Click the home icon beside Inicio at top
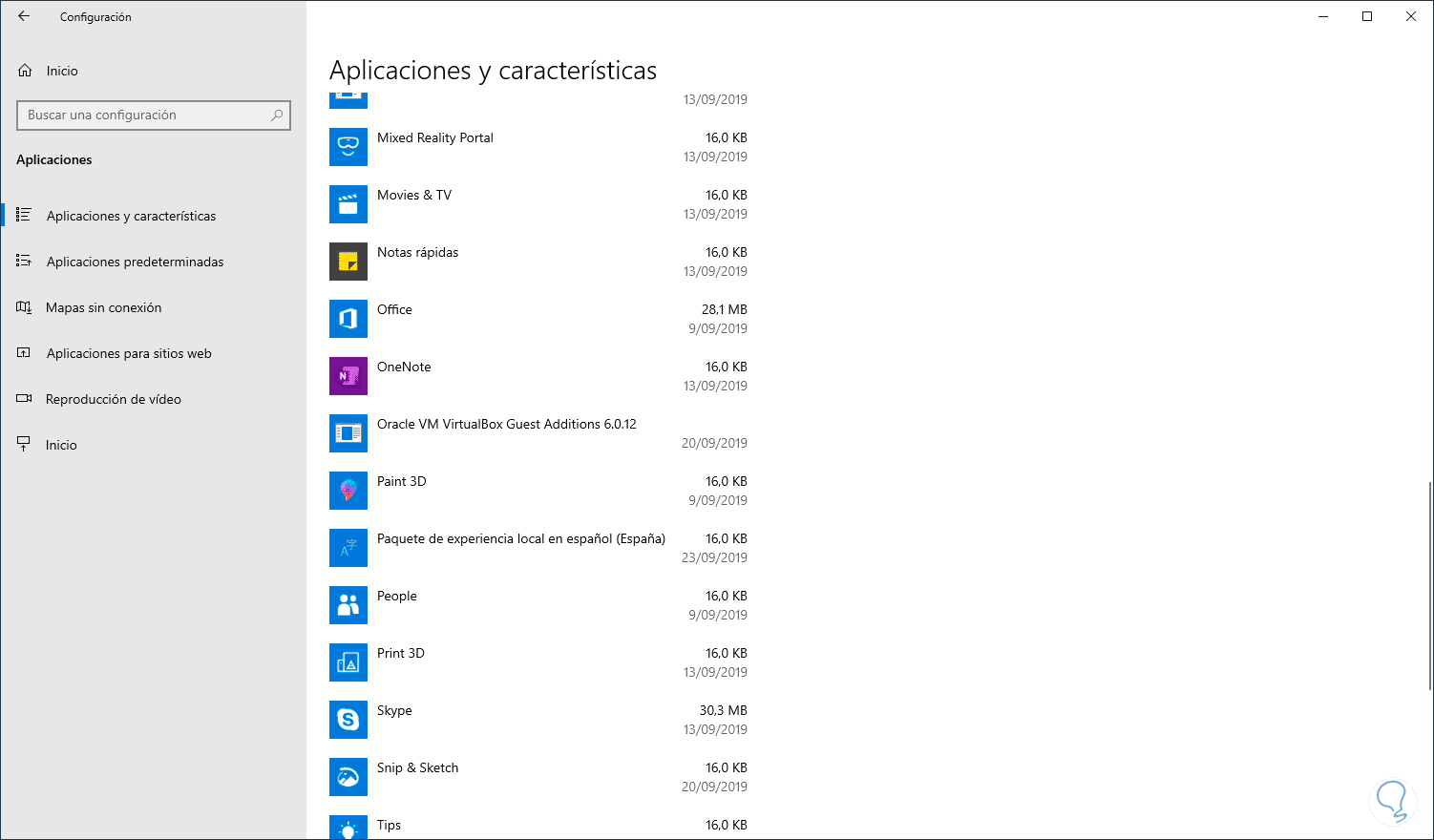This screenshot has width=1434, height=840. [25, 71]
